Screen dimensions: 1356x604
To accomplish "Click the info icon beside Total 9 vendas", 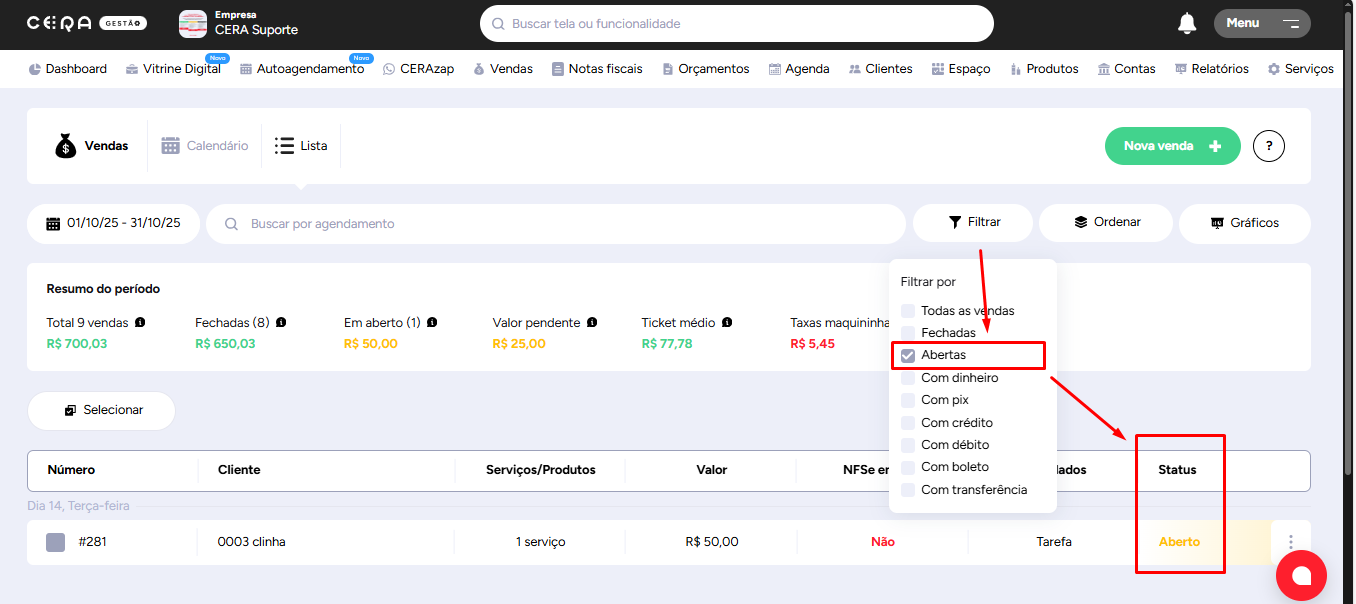I will [x=140, y=323].
